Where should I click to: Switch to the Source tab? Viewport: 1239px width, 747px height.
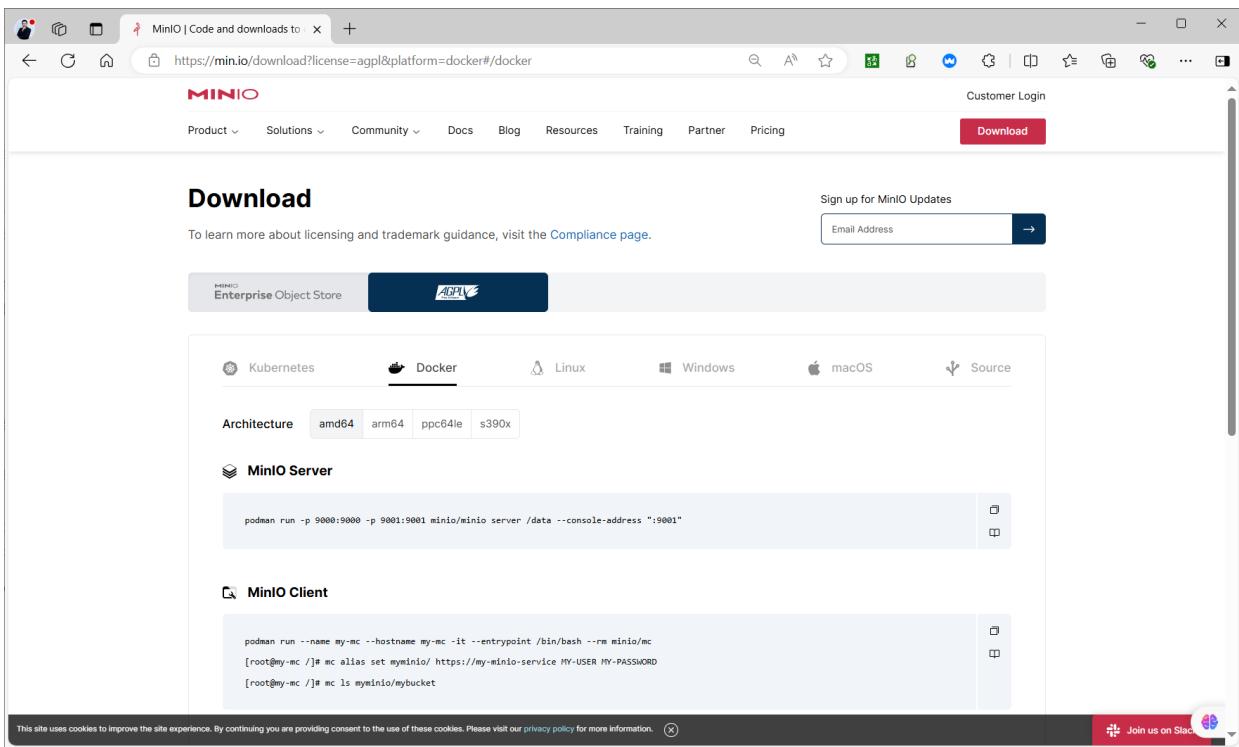coord(978,367)
